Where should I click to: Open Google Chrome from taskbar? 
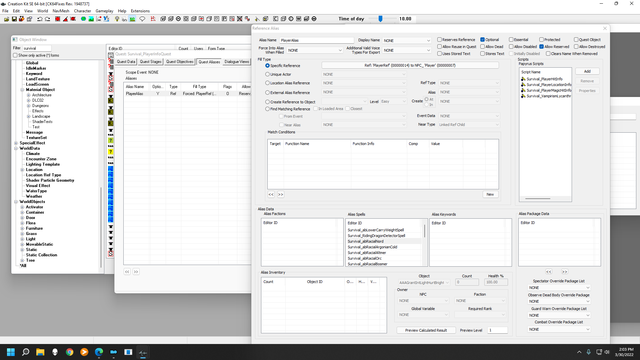coord(69,352)
